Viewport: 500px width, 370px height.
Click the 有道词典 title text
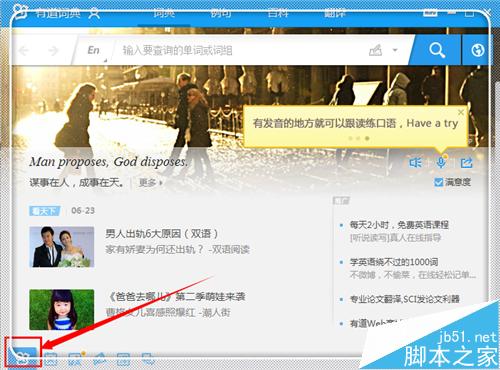[x=58, y=13]
